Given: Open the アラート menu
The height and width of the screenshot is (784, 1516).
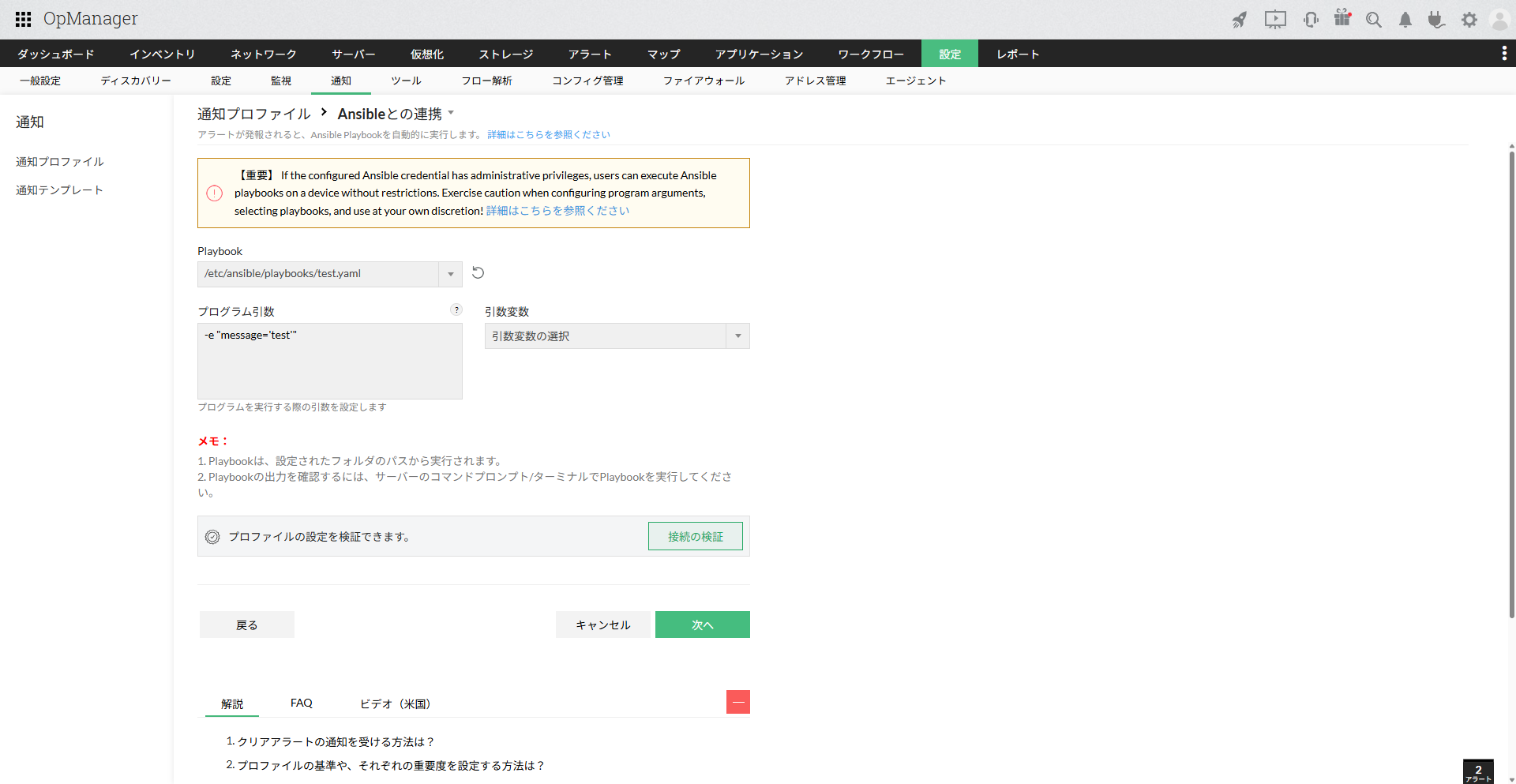Looking at the screenshot, I should (591, 54).
